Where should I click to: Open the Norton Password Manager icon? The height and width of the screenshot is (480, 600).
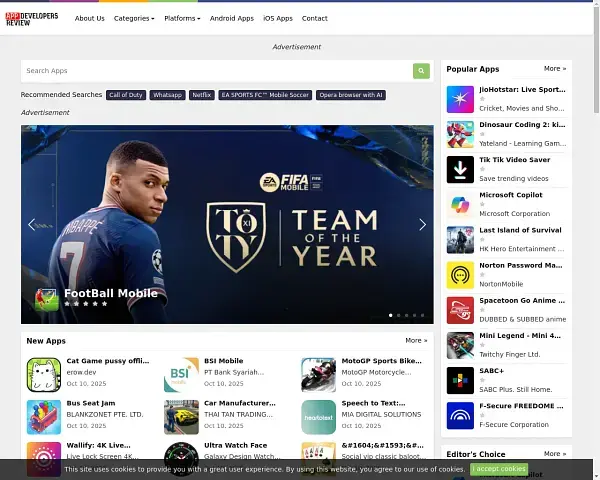coord(460,275)
